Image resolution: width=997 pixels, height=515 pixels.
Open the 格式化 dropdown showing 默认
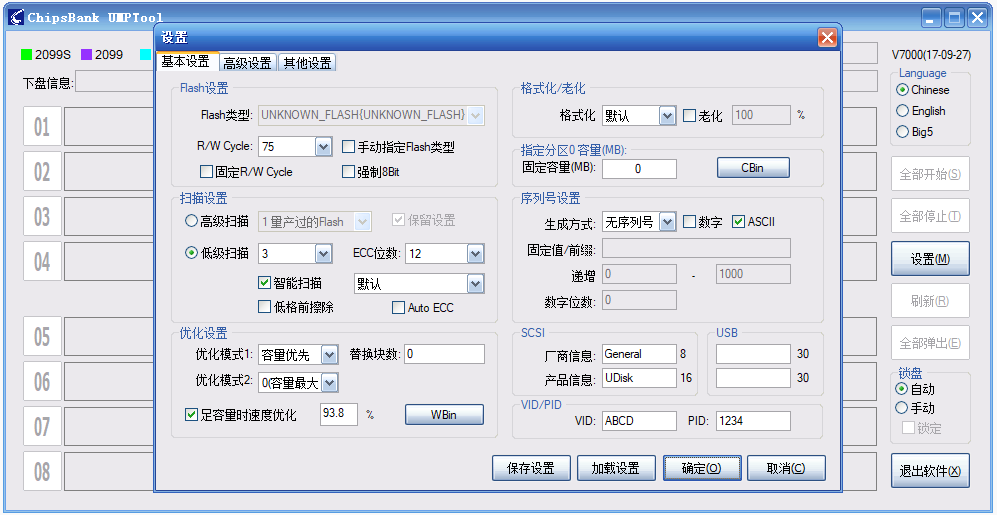click(x=667, y=116)
